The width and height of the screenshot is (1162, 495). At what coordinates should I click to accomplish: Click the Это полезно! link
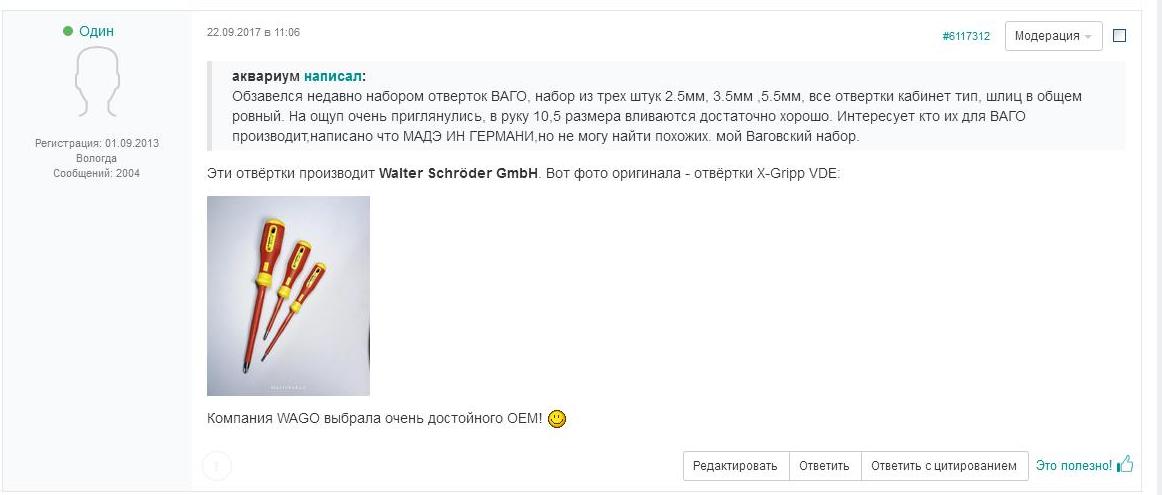(1074, 466)
